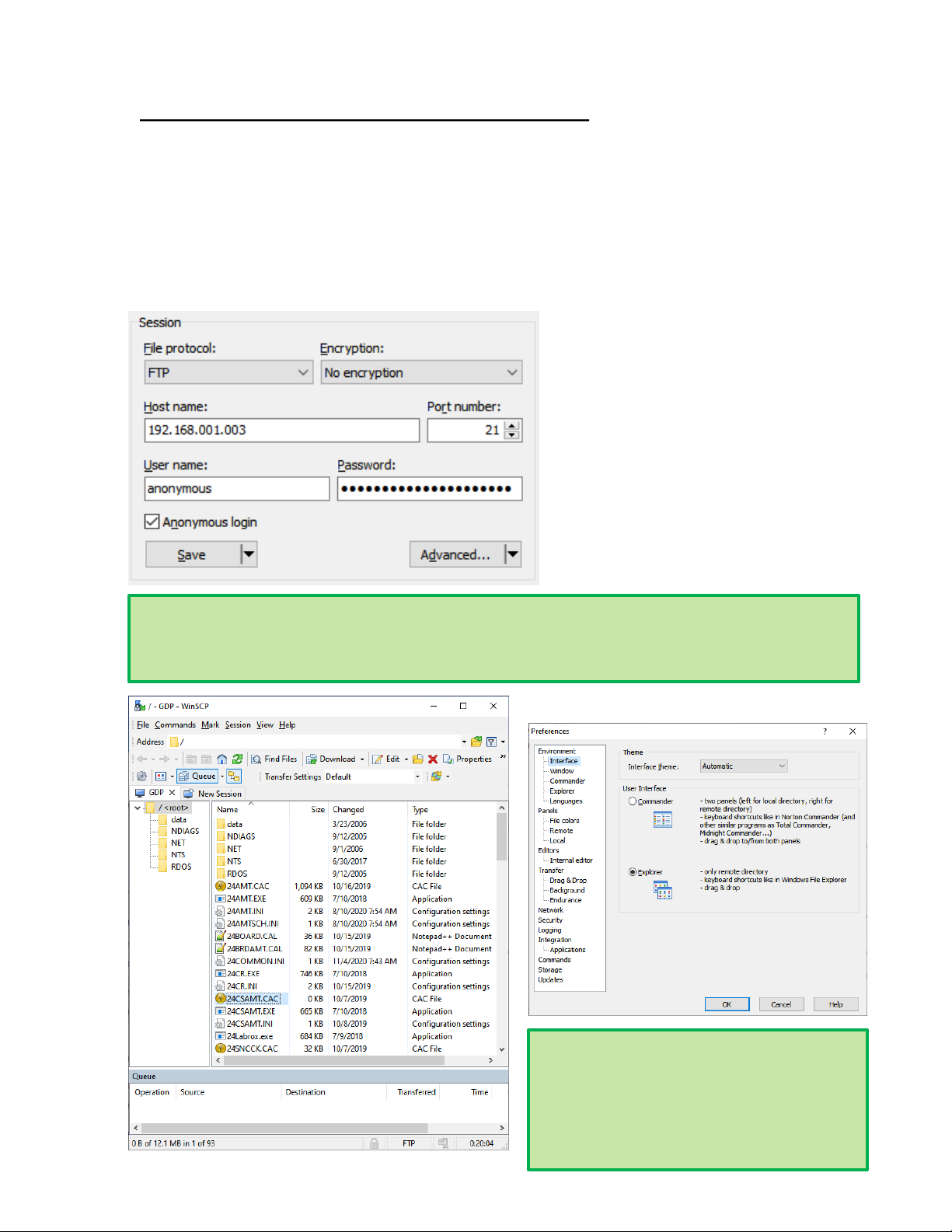Click the toolbar overflow chevron after Properties
The image size is (952, 1232).
click(x=503, y=757)
